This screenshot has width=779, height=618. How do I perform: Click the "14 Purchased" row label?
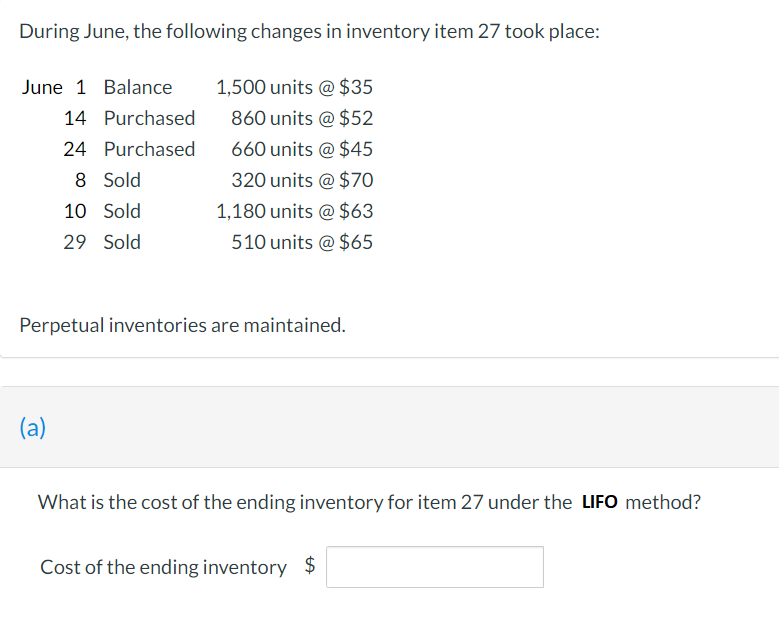[x=129, y=118]
